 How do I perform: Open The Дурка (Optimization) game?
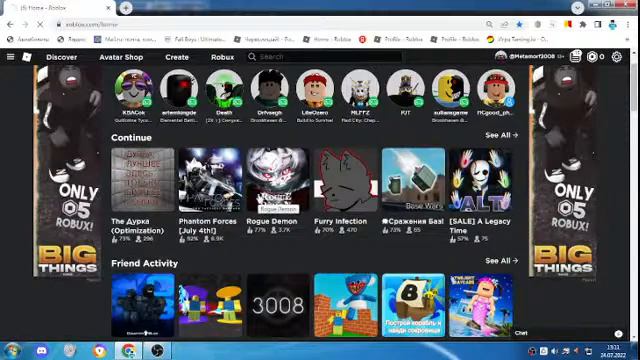pos(142,180)
